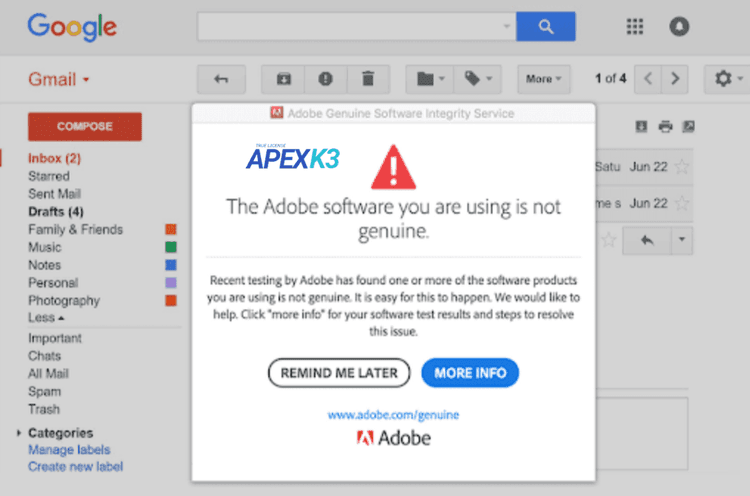Click the back to inbox arrow
This screenshot has width=750, height=496.
(221, 79)
